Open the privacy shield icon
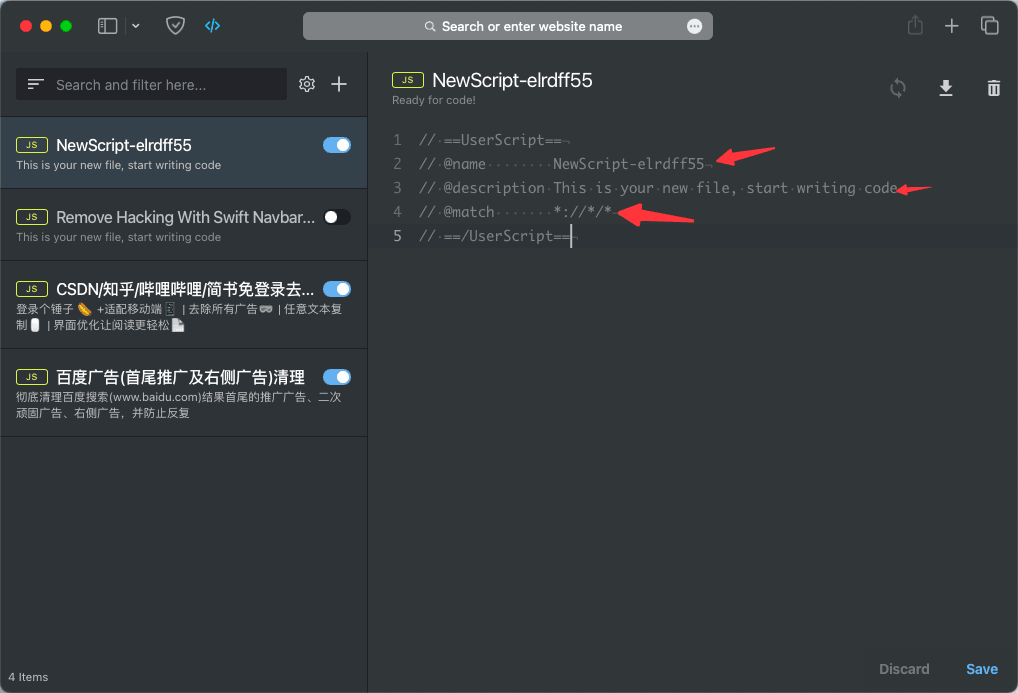This screenshot has height=693, width=1018. pos(175,26)
